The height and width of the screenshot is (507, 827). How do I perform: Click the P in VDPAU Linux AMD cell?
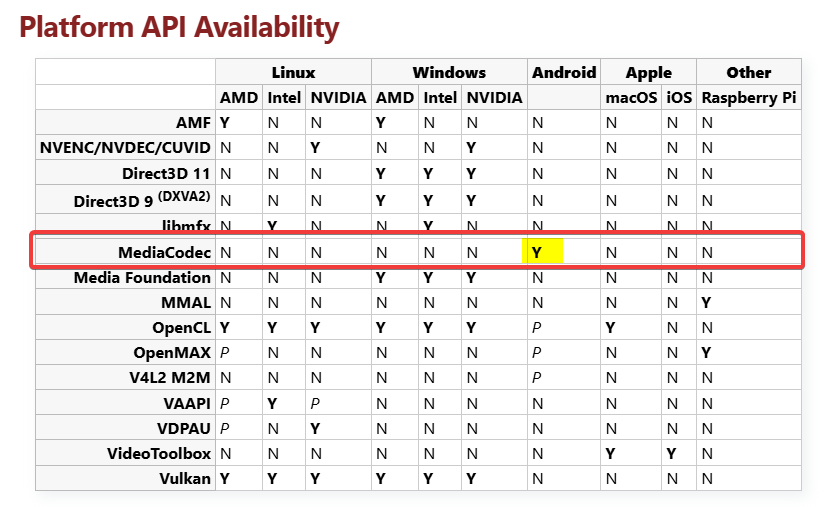click(225, 428)
